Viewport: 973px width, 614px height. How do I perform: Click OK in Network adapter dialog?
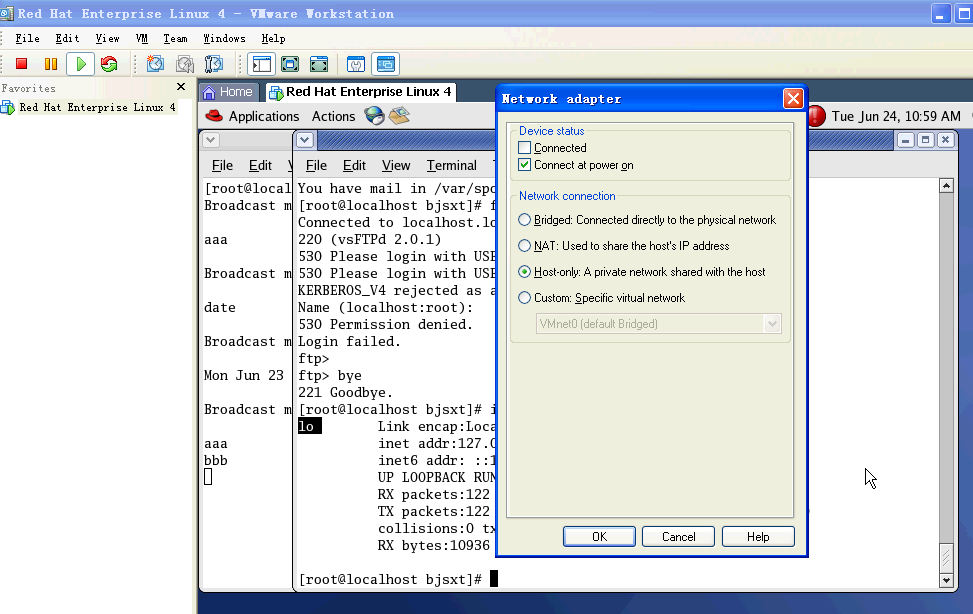(599, 537)
